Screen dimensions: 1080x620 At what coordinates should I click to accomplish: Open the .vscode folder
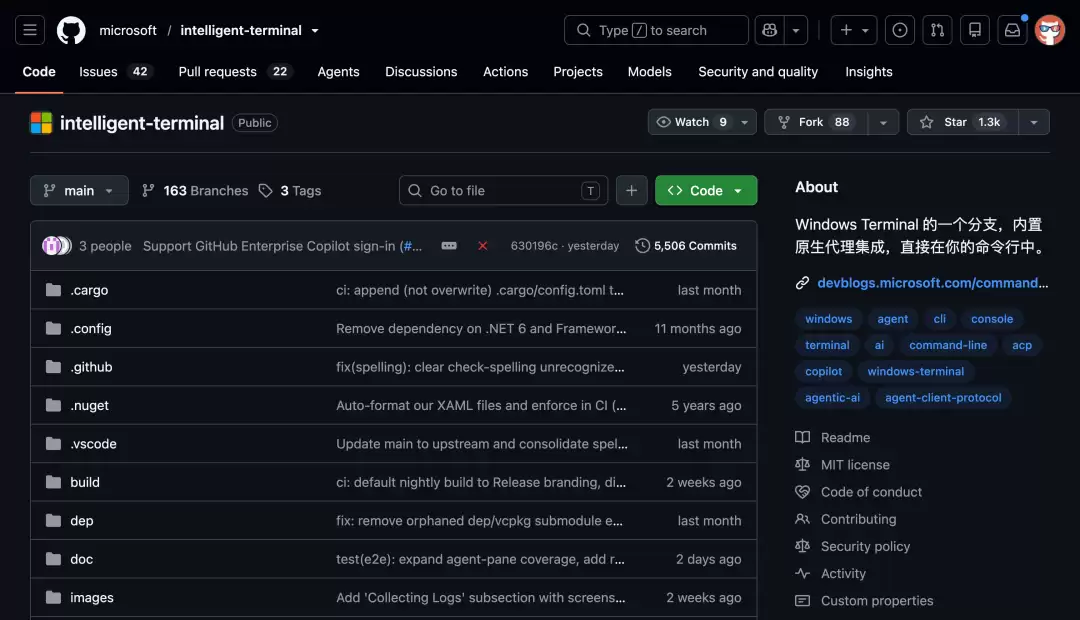coord(93,444)
